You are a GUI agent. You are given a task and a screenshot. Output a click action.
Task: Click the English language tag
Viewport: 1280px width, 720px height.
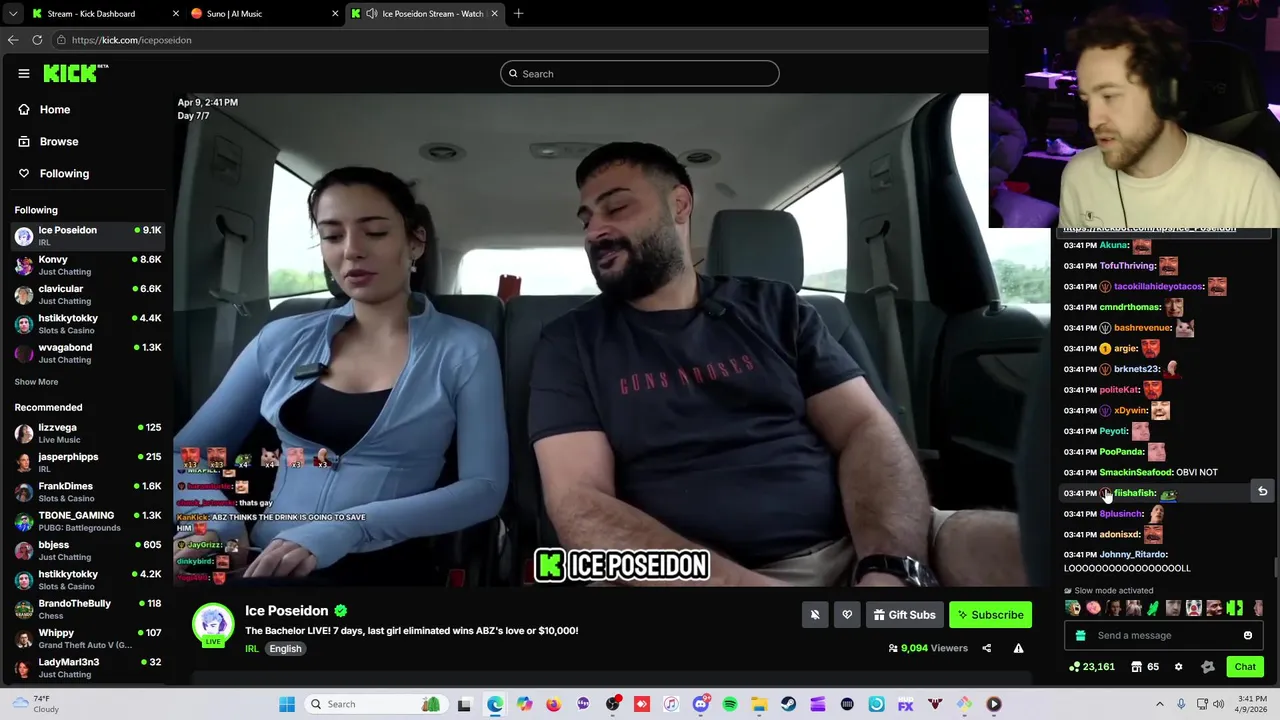tap(285, 648)
